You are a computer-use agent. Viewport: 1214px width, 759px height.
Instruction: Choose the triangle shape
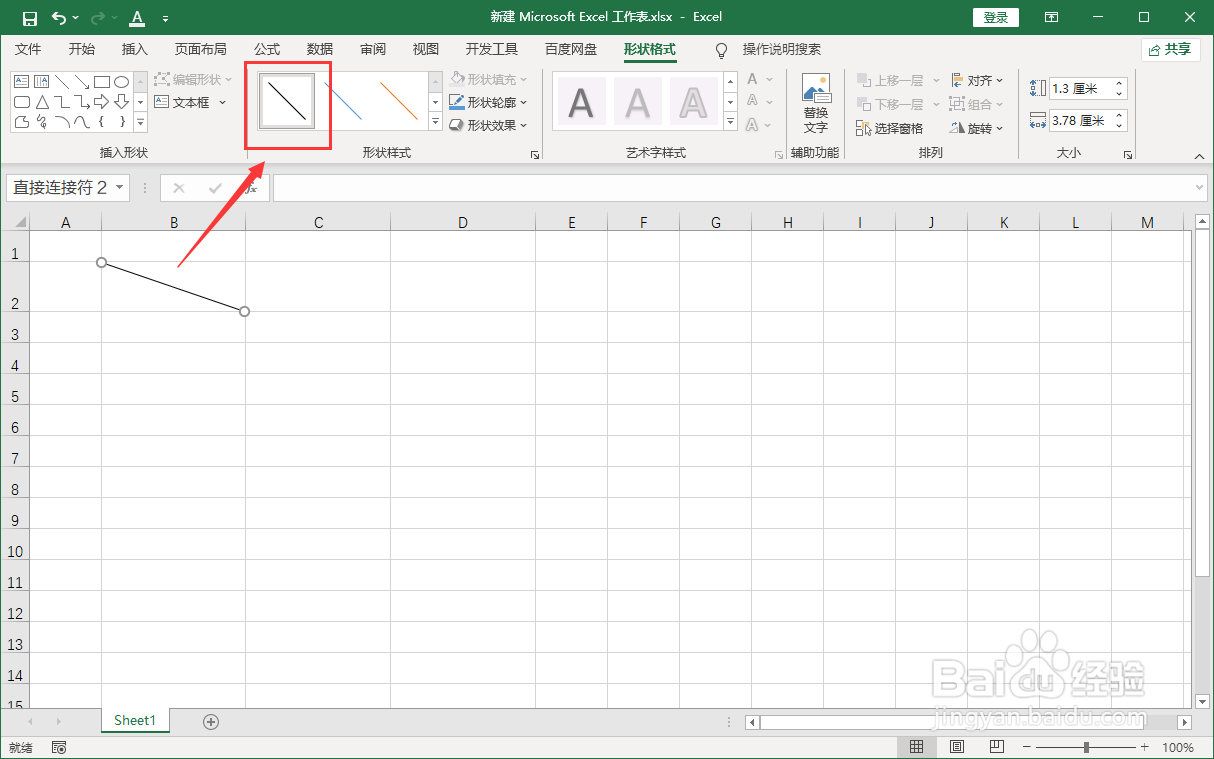coord(41,102)
